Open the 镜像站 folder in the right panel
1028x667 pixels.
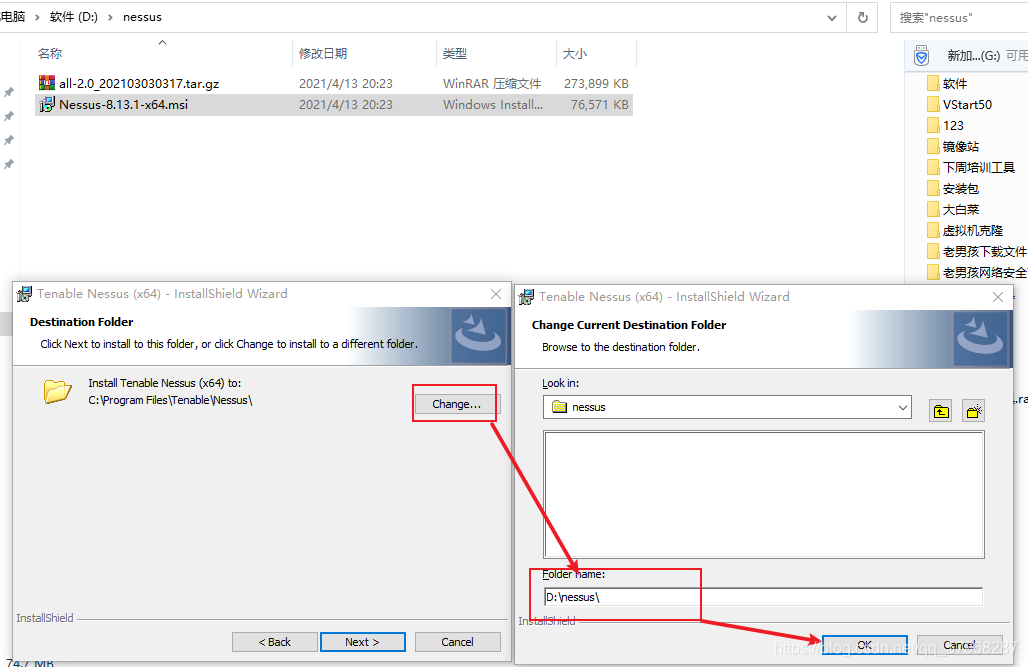pyautogui.click(x=960, y=146)
